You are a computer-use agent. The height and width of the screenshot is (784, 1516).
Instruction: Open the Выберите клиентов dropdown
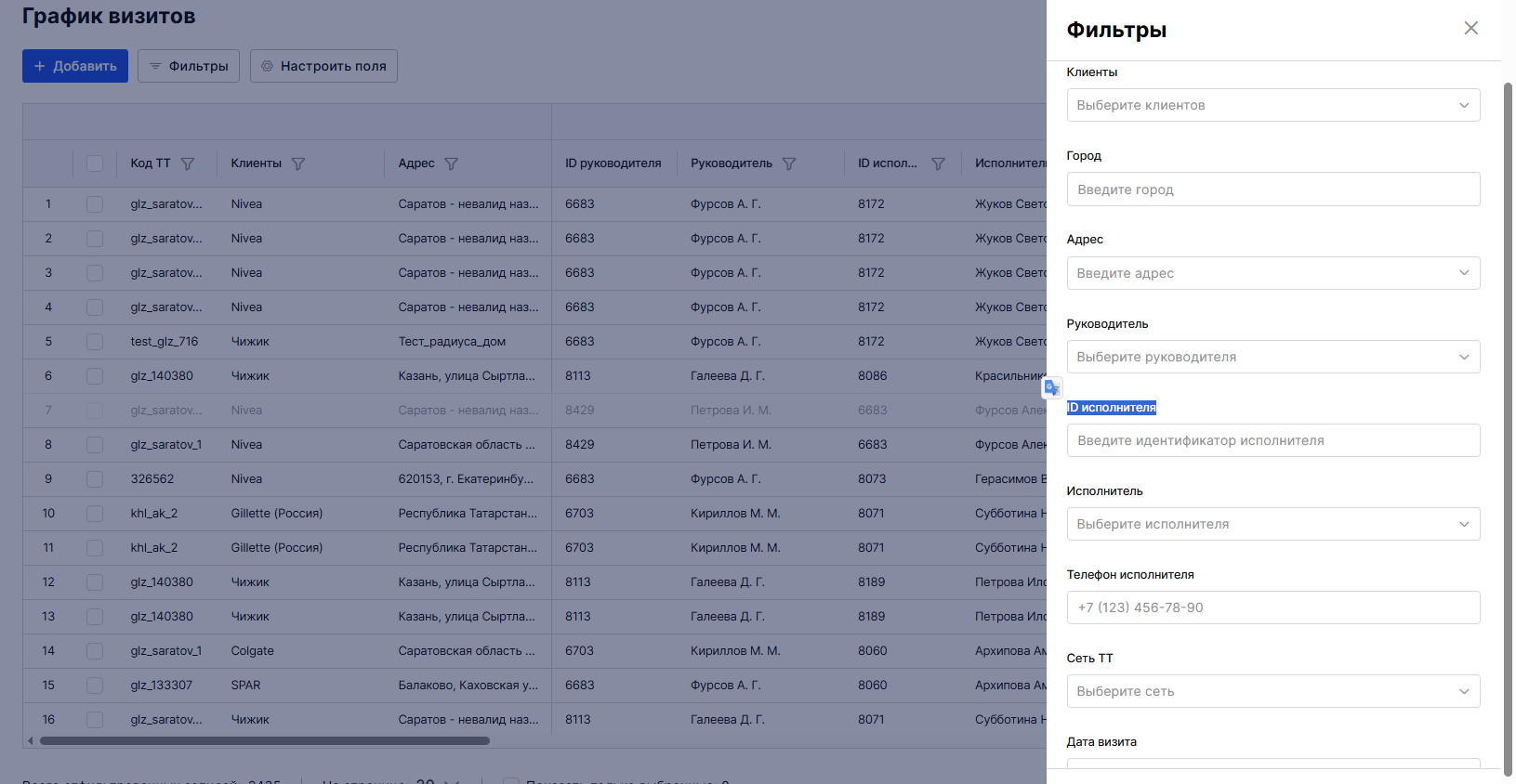(1273, 105)
